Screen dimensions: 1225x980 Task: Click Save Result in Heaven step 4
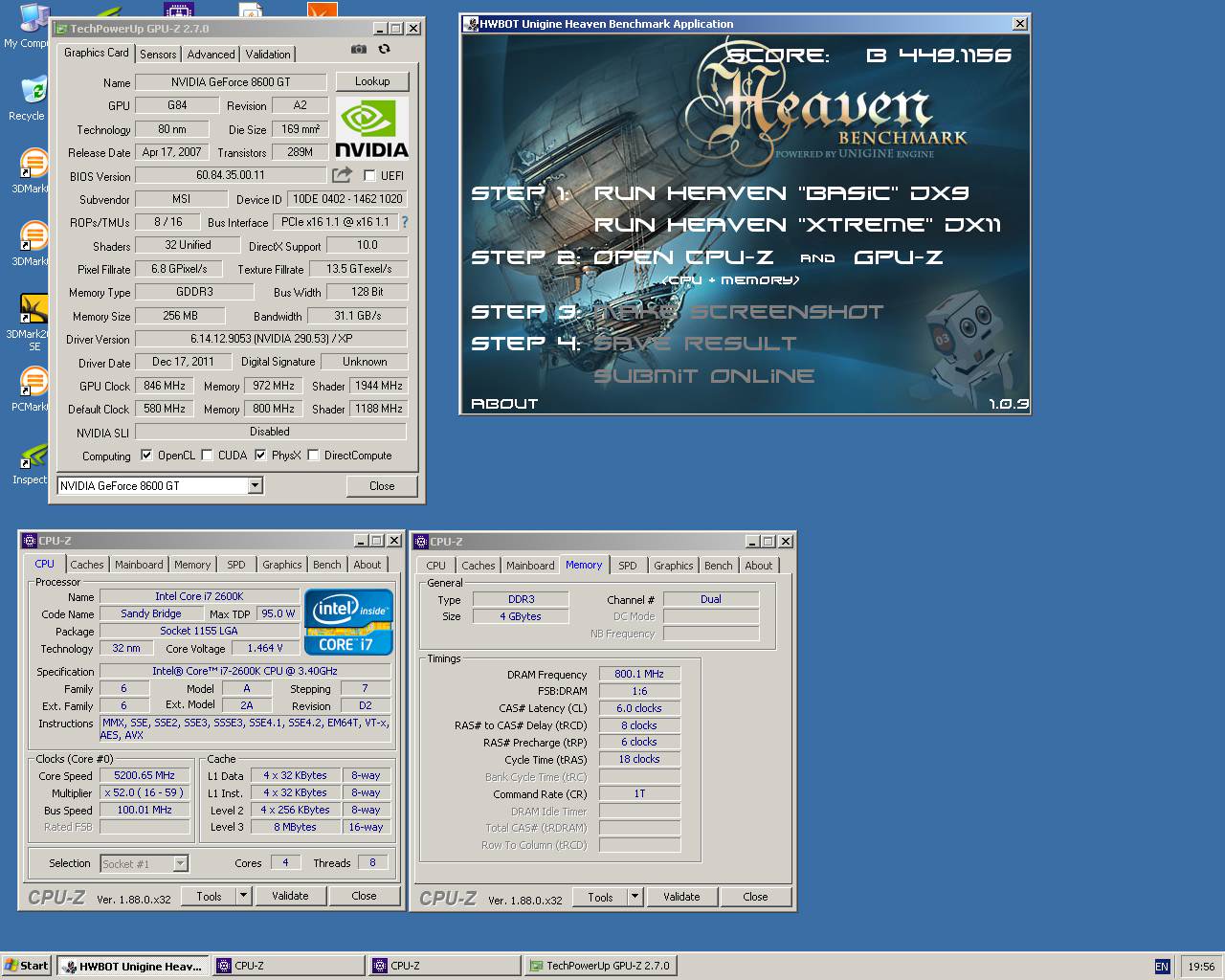tap(695, 344)
